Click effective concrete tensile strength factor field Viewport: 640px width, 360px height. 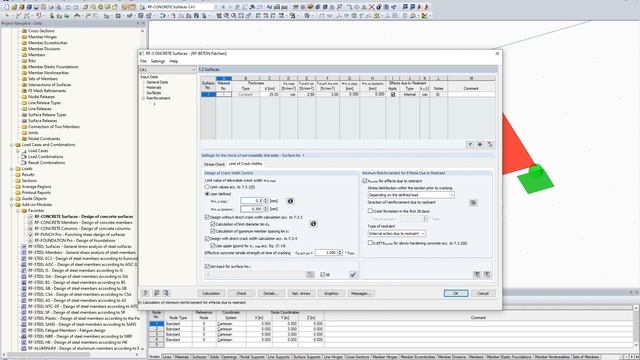coord(326,253)
